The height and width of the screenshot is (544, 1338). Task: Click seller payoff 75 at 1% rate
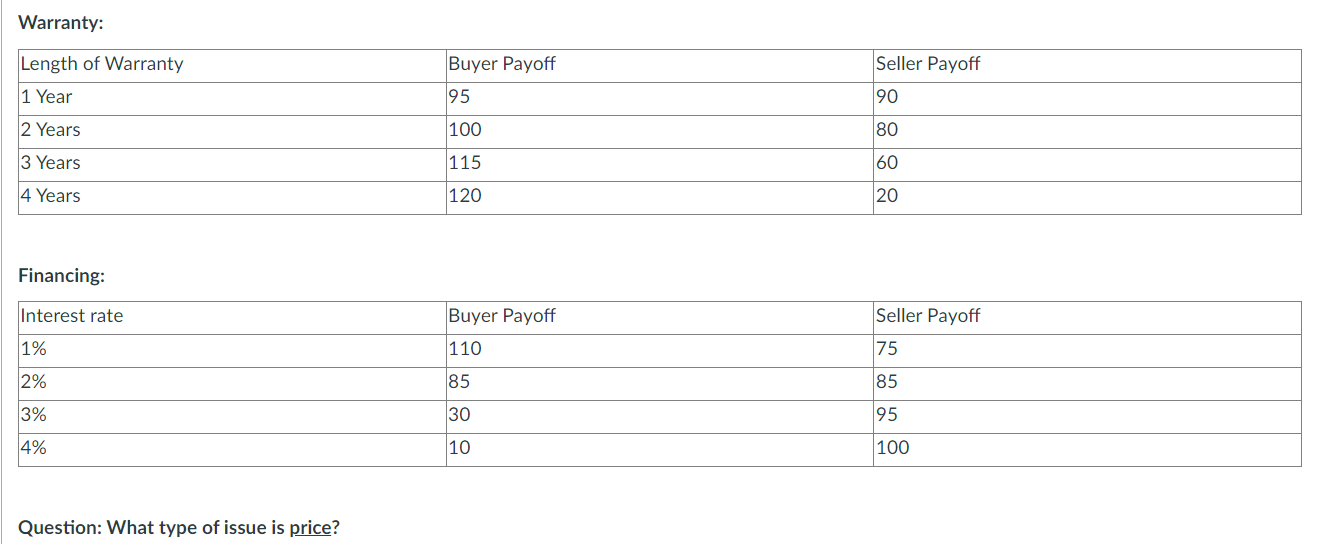[887, 349]
